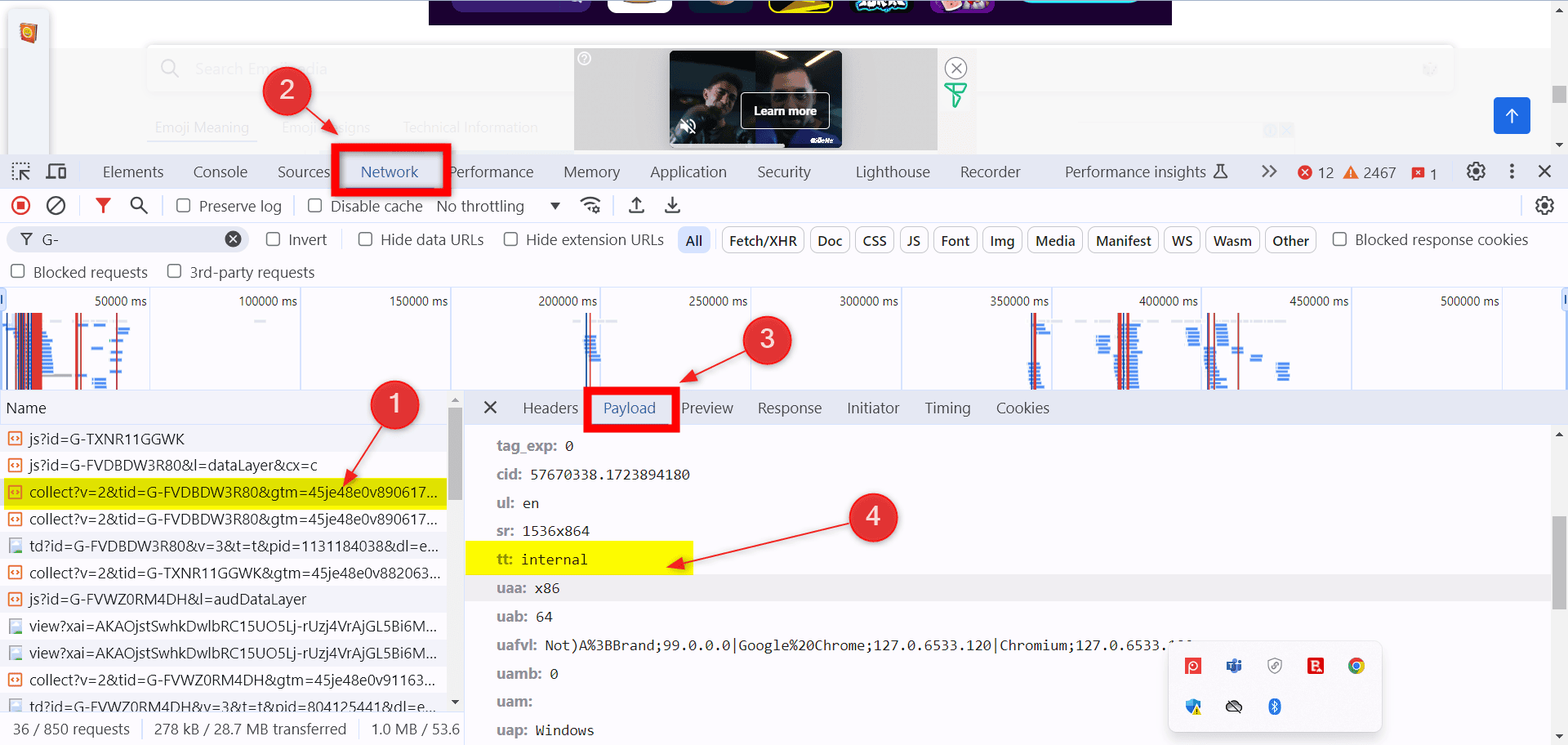The height and width of the screenshot is (745, 1568).
Task: Activate the inspect element selector icon
Action: click(21, 172)
